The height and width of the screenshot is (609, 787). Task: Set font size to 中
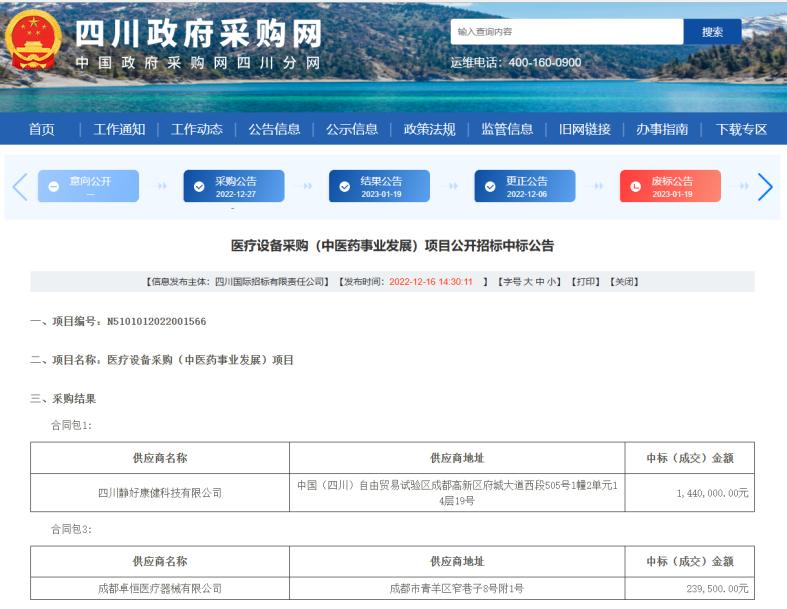coord(540,282)
